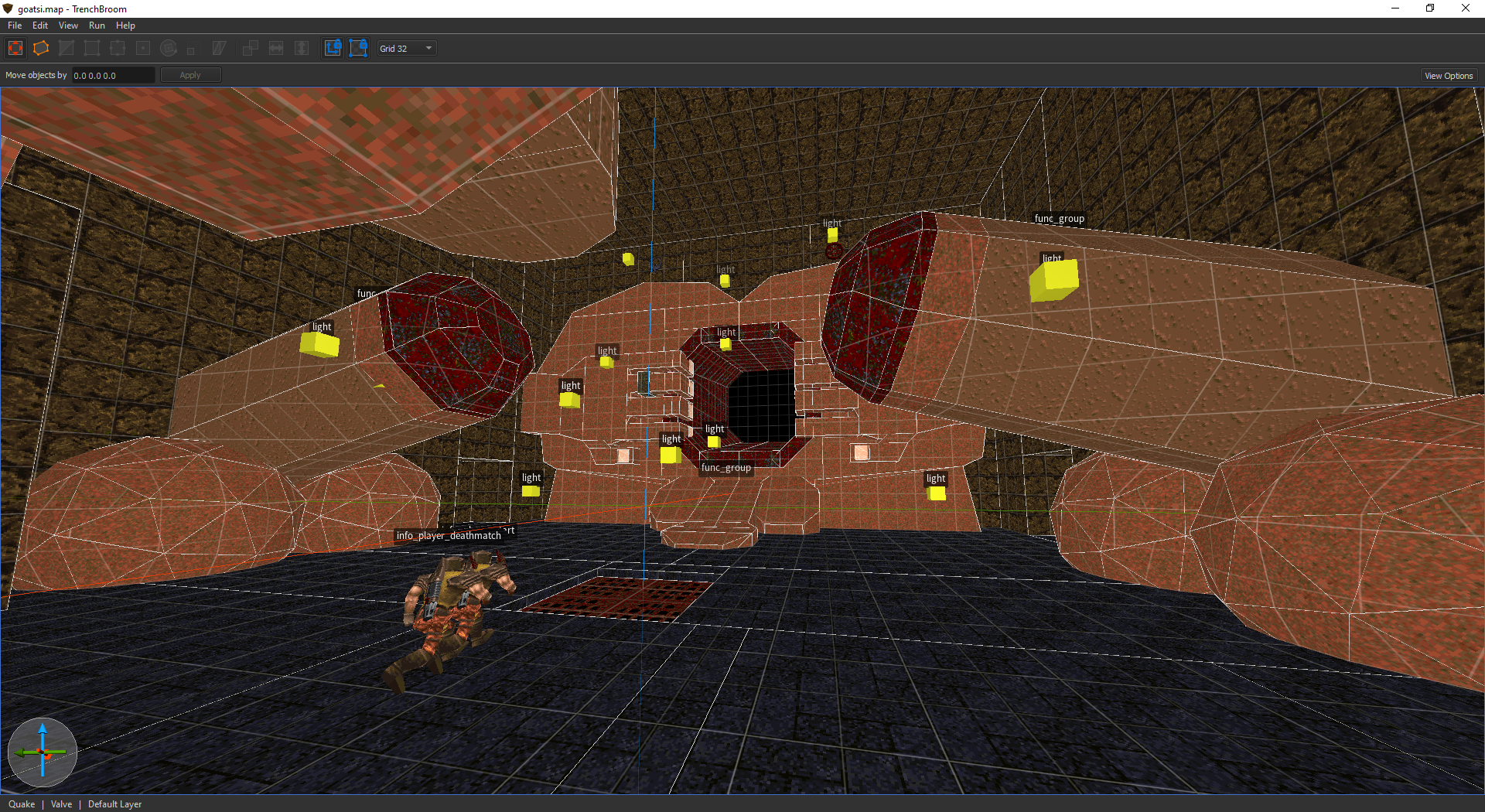Select the red grate brush on the floor
The height and width of the screenshot is (812, 1485).
(x=617, y=599)
